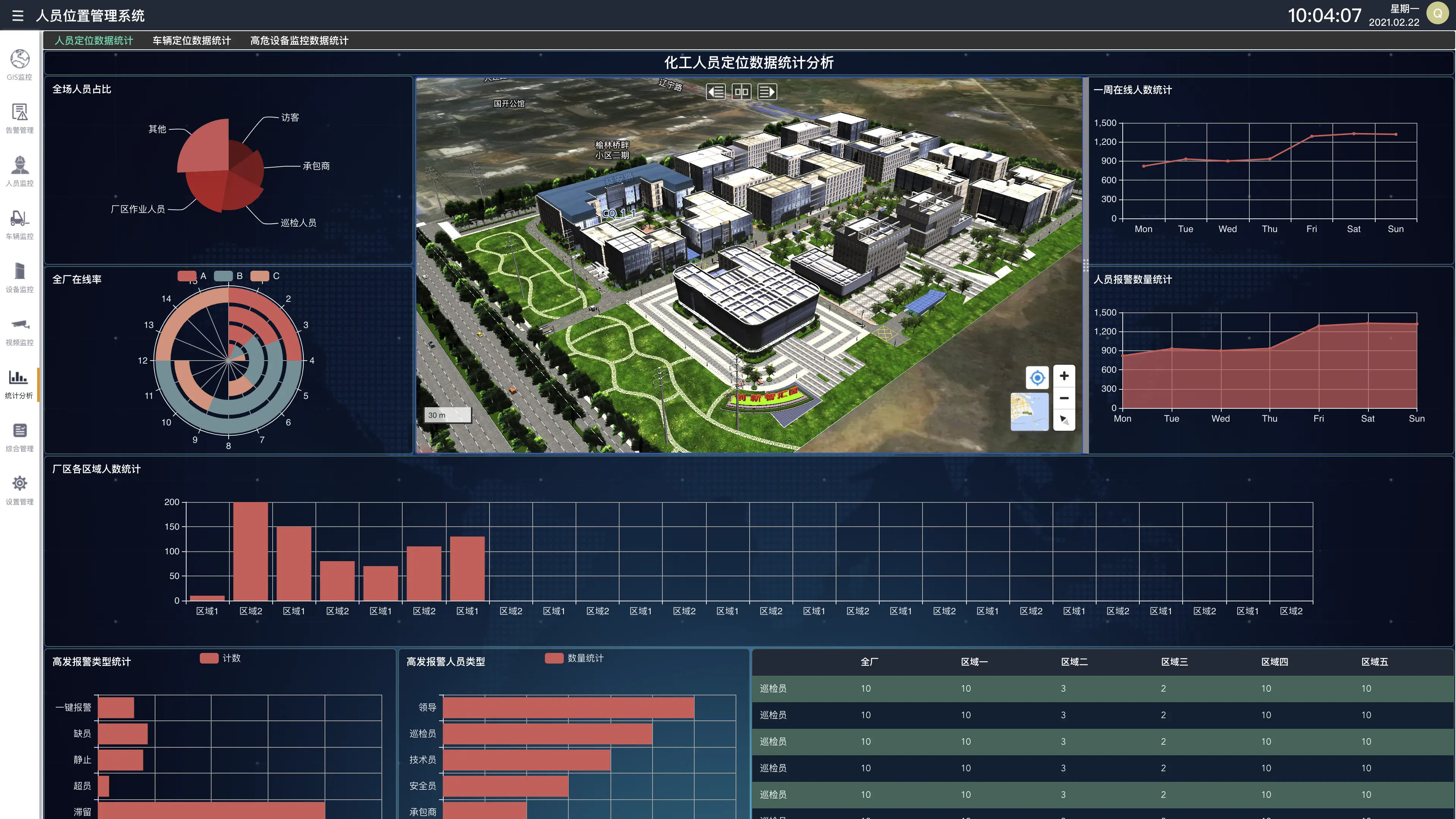Click the 人员位置管理系统 app title
Image resolution: width=1456 pixels, height=819 pixels.
coord(91,16)
